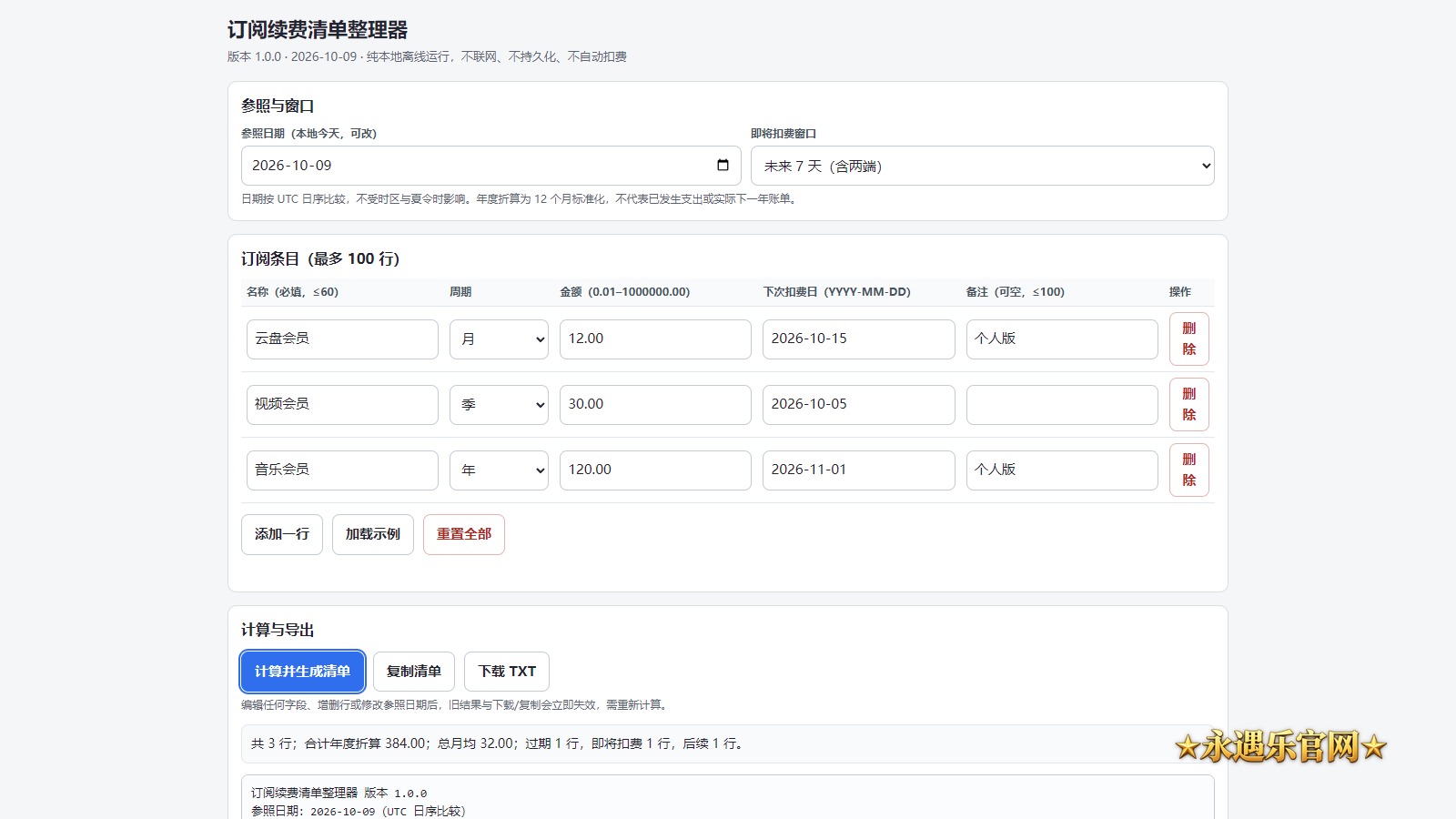Screen dimensions: 1456x819
Task: Click the output line 参照日期: 2026-10-09
Action: point(358,811)
